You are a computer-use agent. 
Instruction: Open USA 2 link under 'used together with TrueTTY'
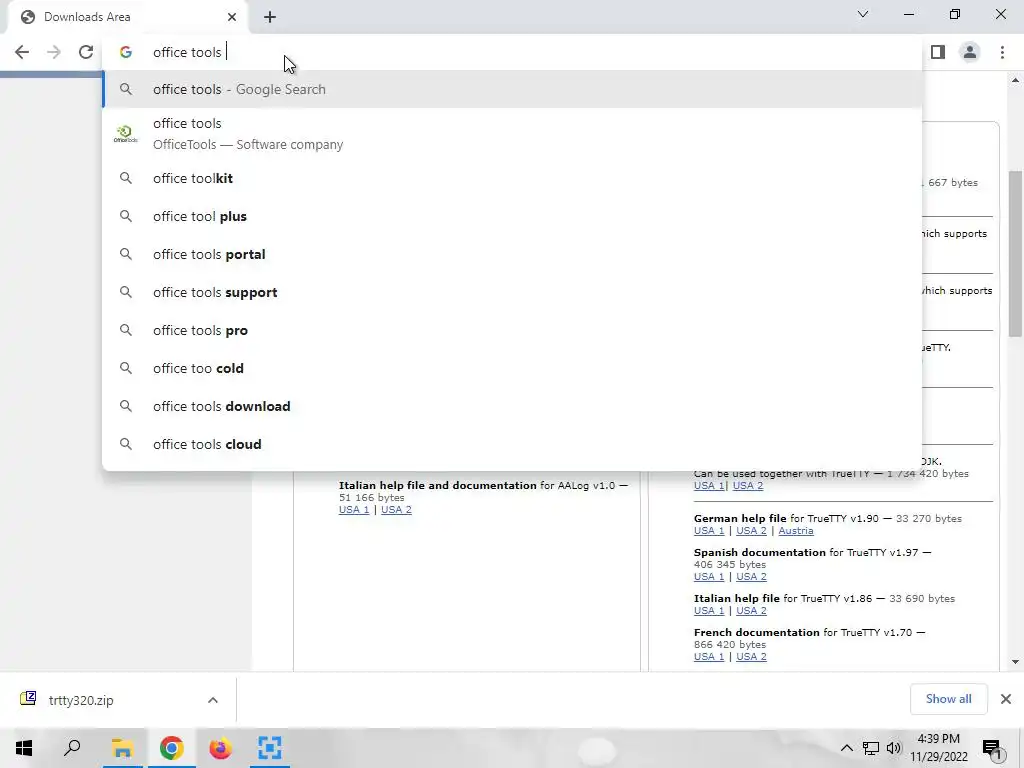(x=748, y=485)
